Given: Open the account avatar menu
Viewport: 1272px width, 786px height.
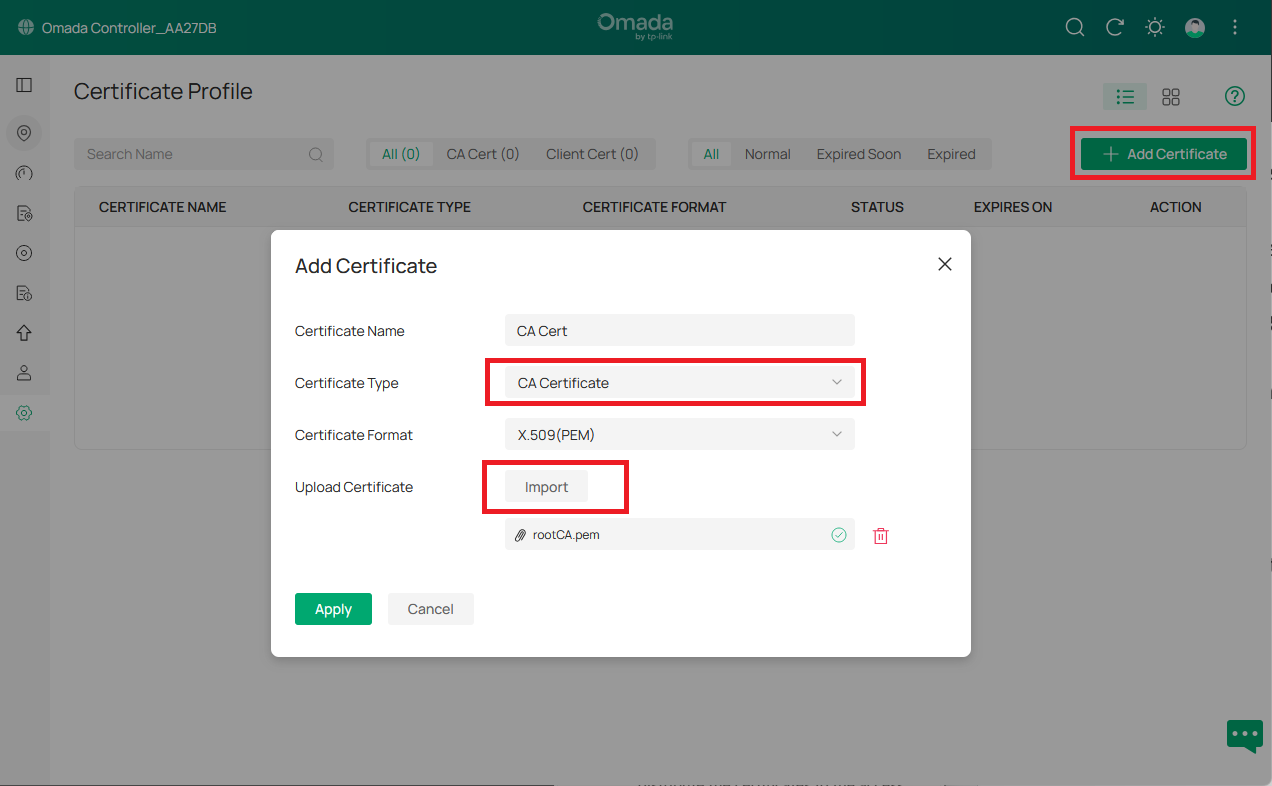Looking at the screenshot, I should pos(1195,27).
